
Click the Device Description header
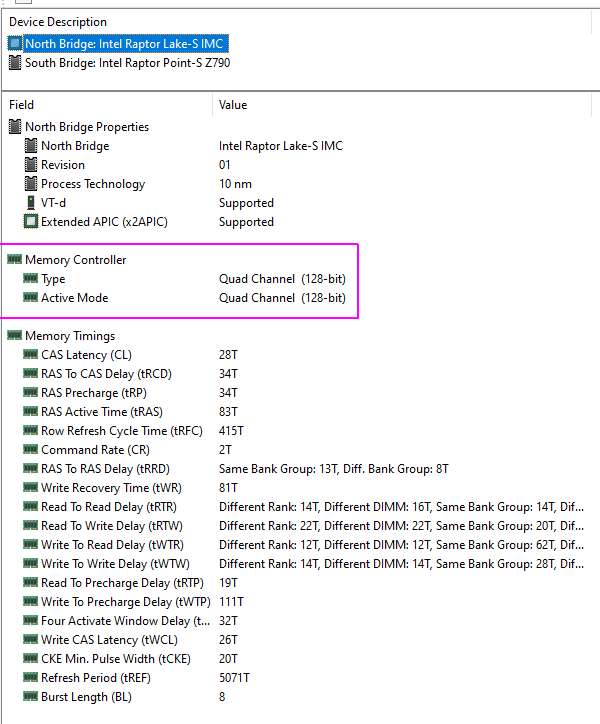[x=58, y=22]
